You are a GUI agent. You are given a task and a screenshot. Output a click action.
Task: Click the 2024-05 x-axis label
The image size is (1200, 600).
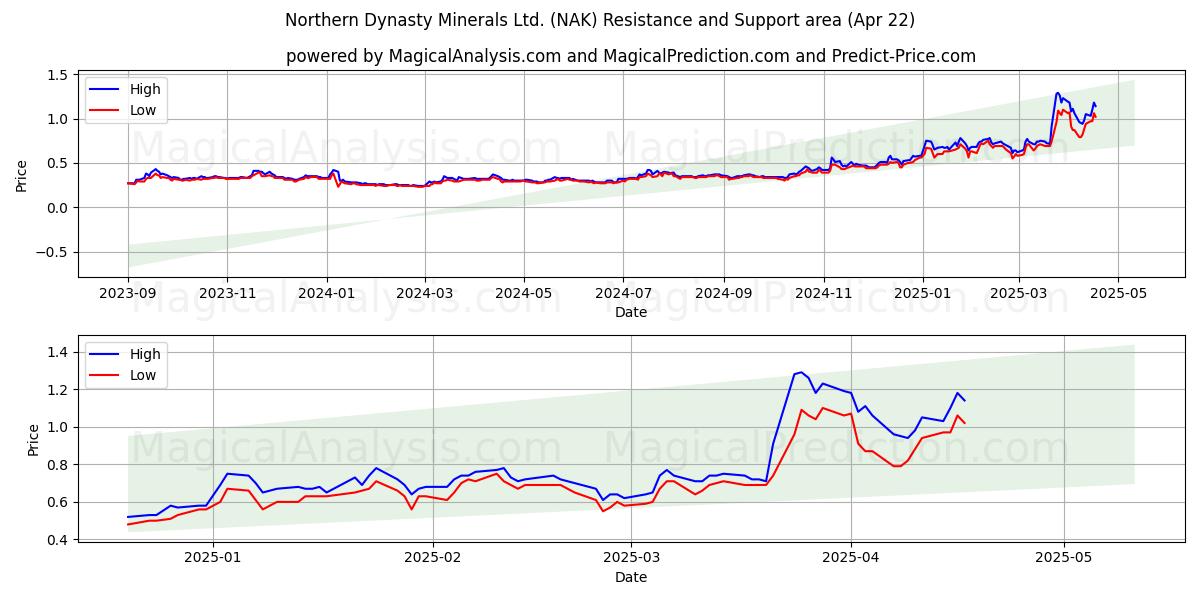coord(524,294)
